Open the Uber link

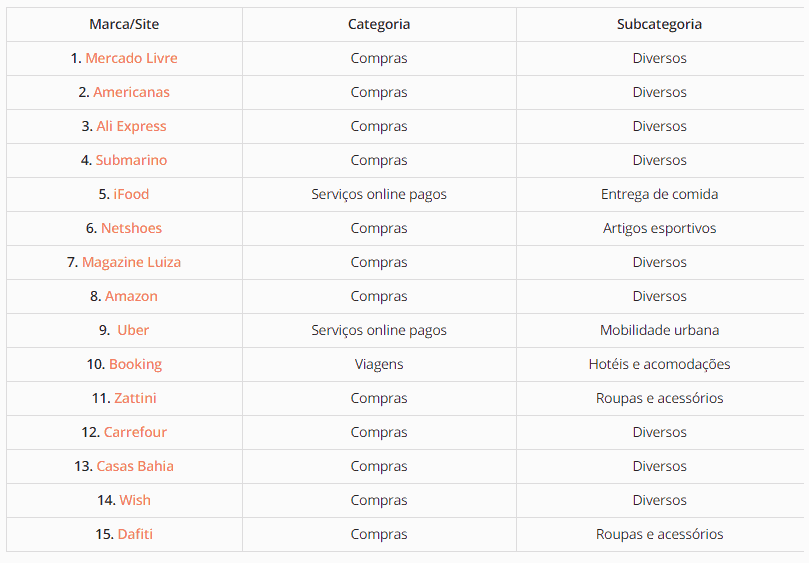click(133, 330)
